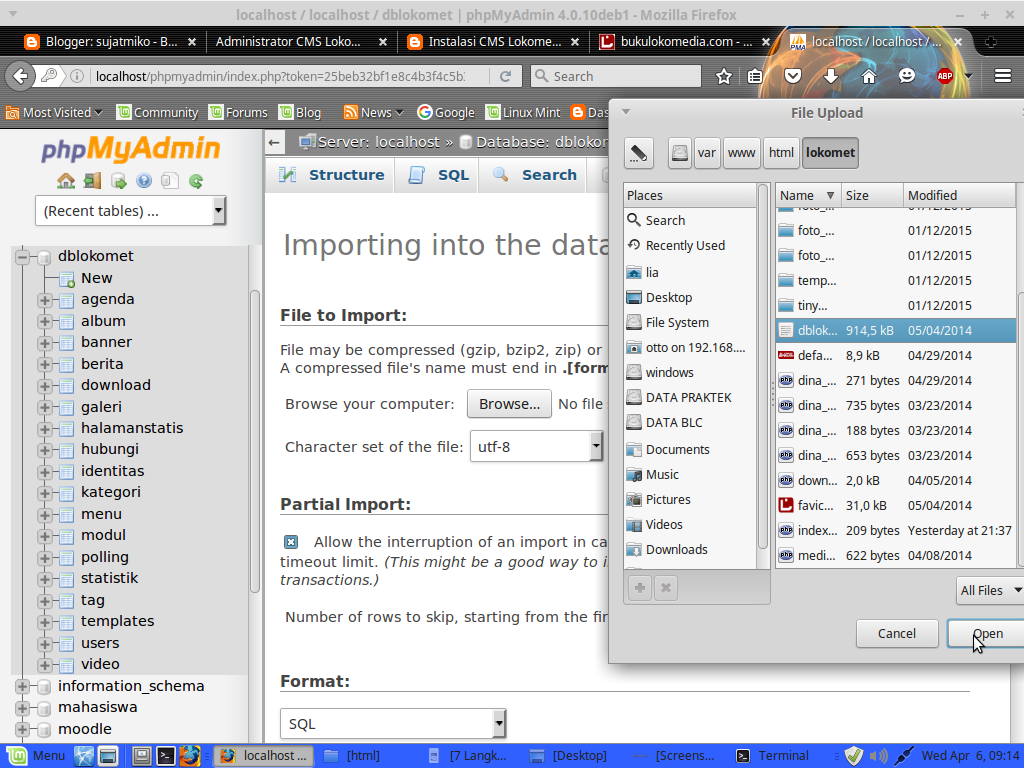Click the Adblock Plus ABP icon
The width and height of the screenshot is (1024, 768).
pos(945,76)
